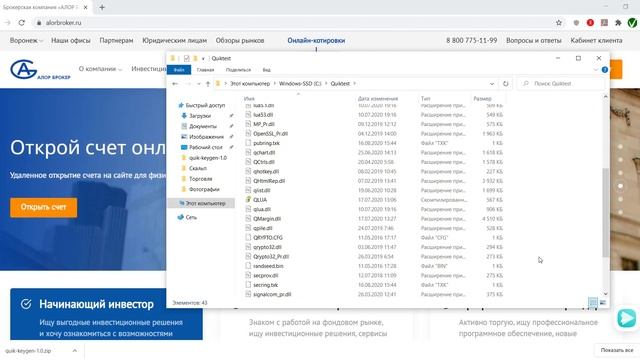Screen dimensions: 640x360
Task: Open the Файл tab in Explorer
Action: [179, 70]
